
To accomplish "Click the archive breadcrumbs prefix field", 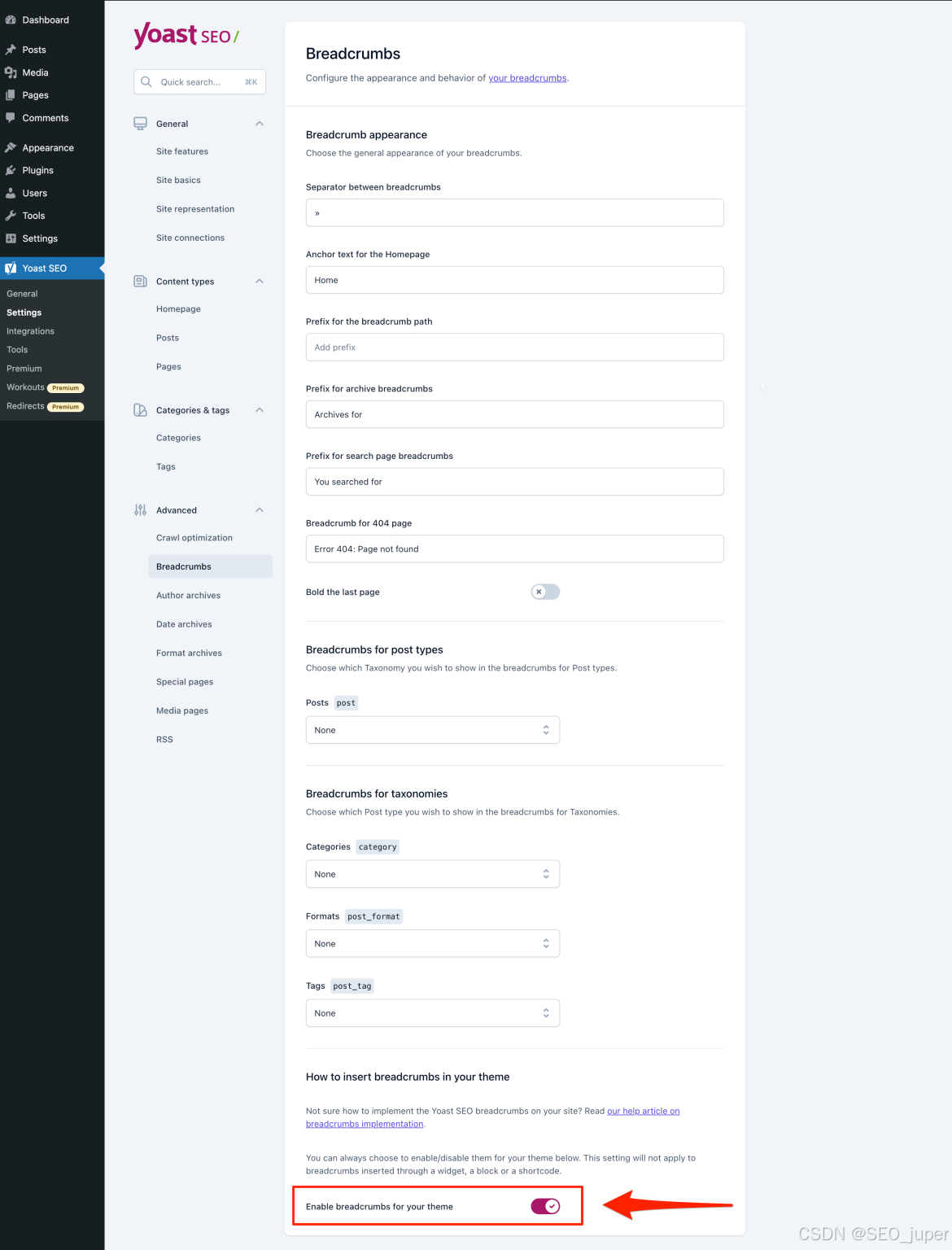I will point(515,414).
